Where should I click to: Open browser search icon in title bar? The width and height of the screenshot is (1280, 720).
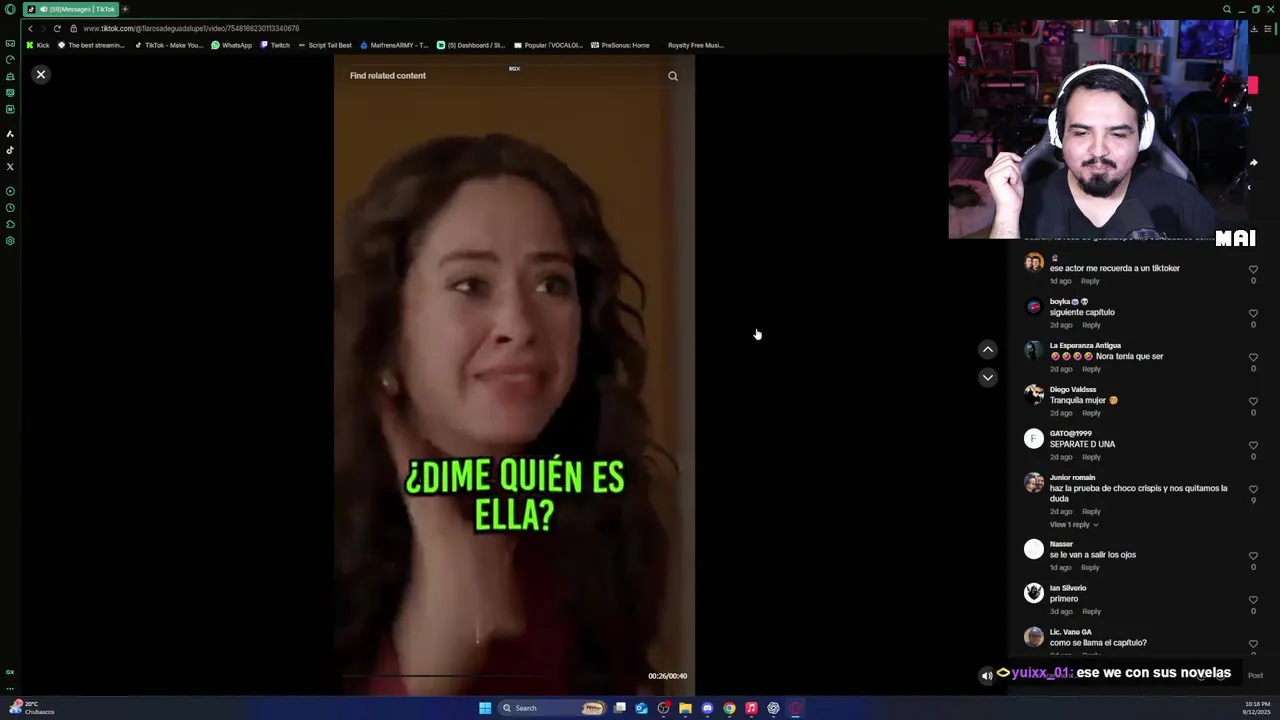1227,9
